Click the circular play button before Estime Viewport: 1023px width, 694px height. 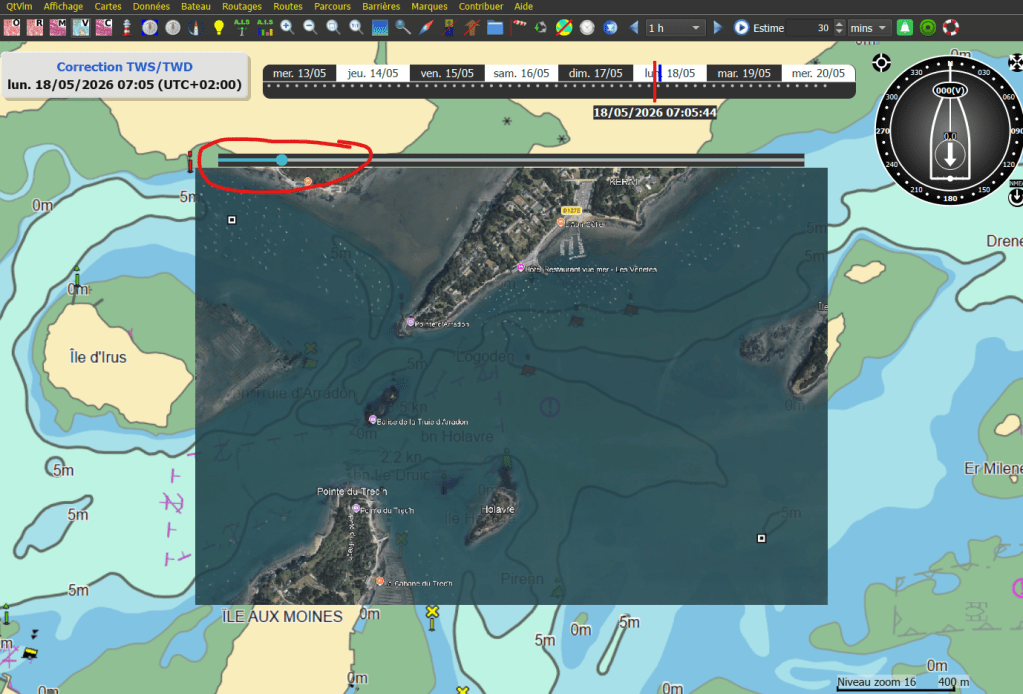(x=741, y=27)
